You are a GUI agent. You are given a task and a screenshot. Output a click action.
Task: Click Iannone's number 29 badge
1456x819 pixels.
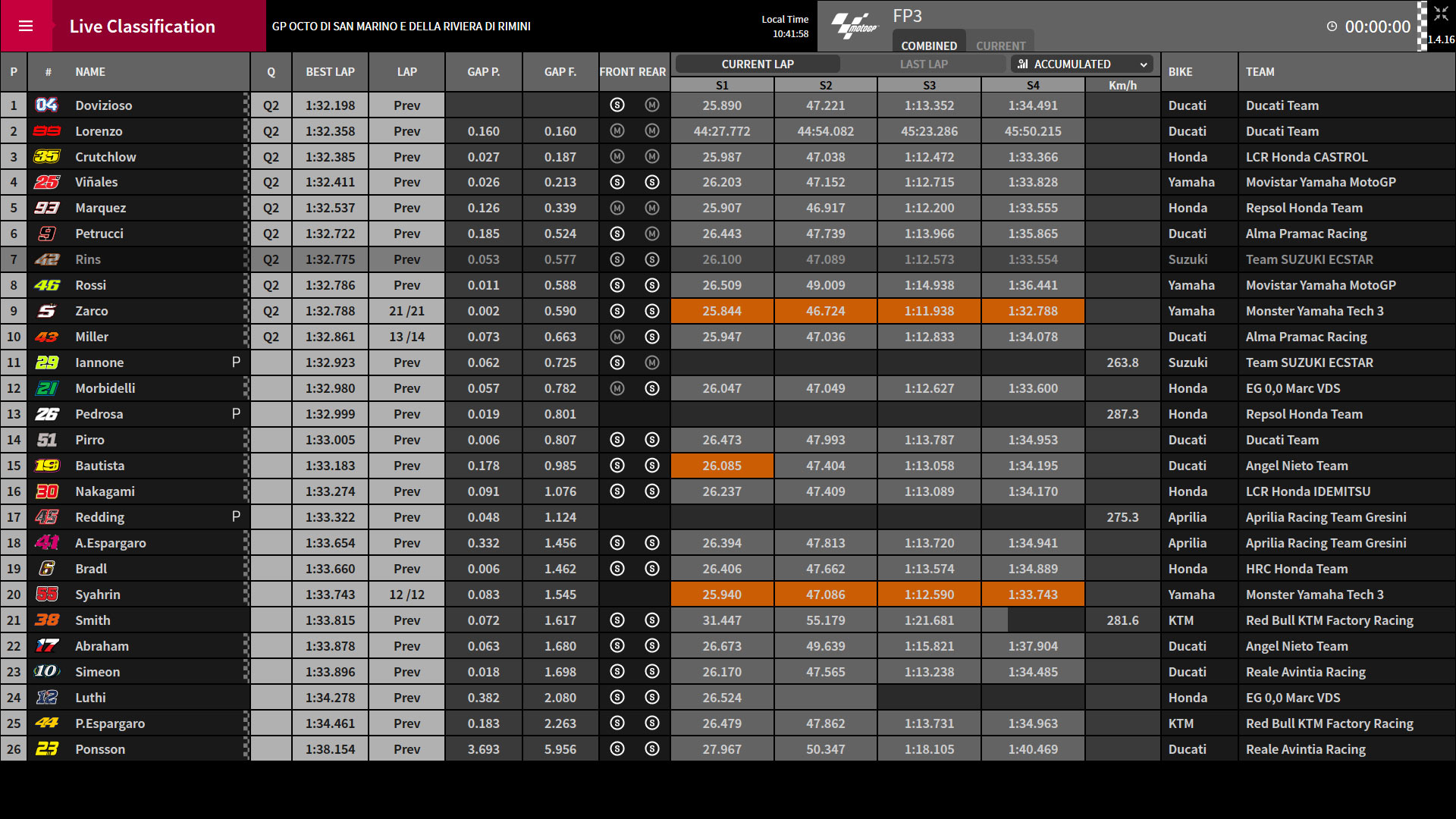pyautogui.click(x=46, y=362)
